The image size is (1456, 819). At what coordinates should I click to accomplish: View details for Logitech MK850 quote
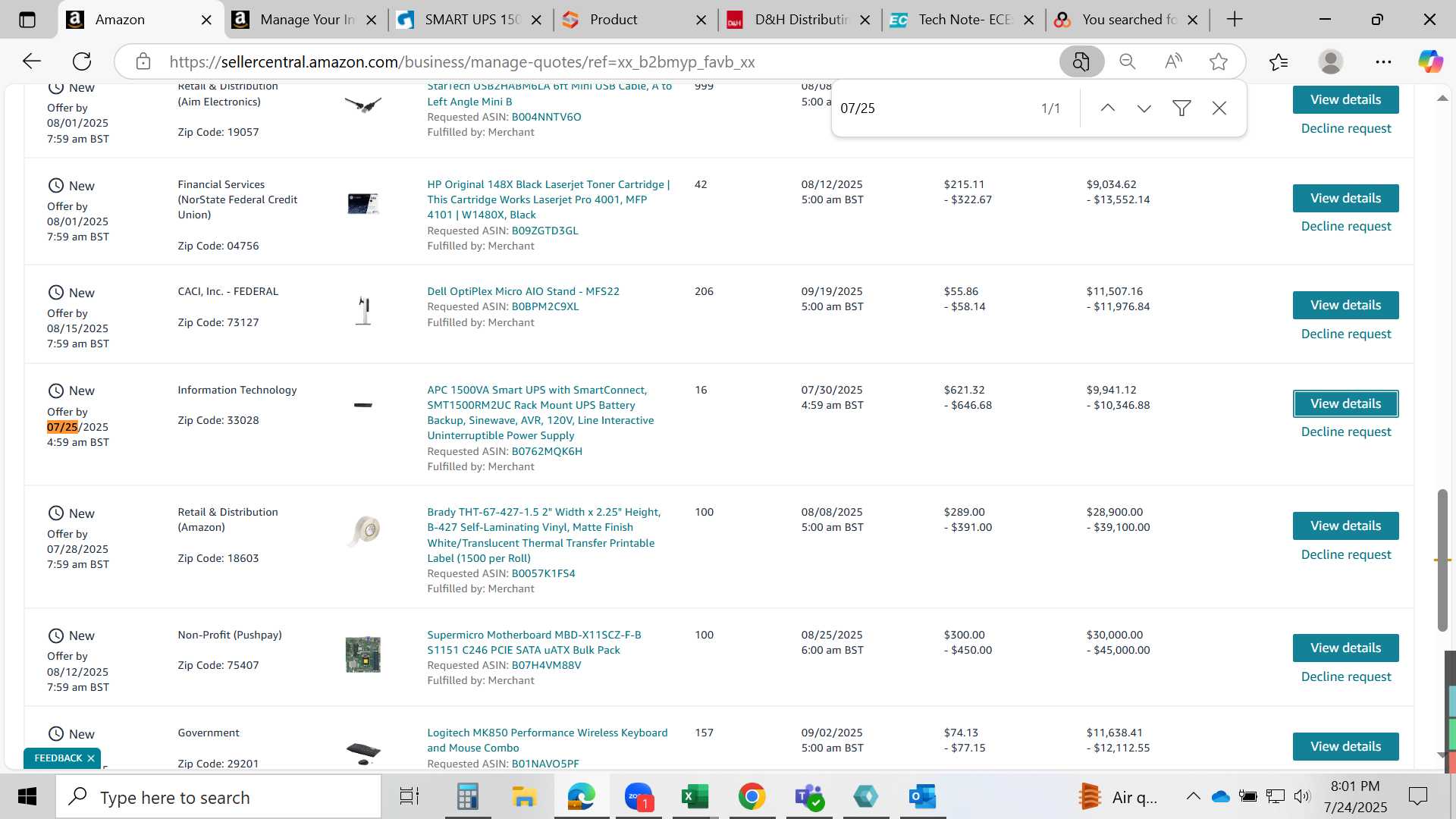[1345, 746]
